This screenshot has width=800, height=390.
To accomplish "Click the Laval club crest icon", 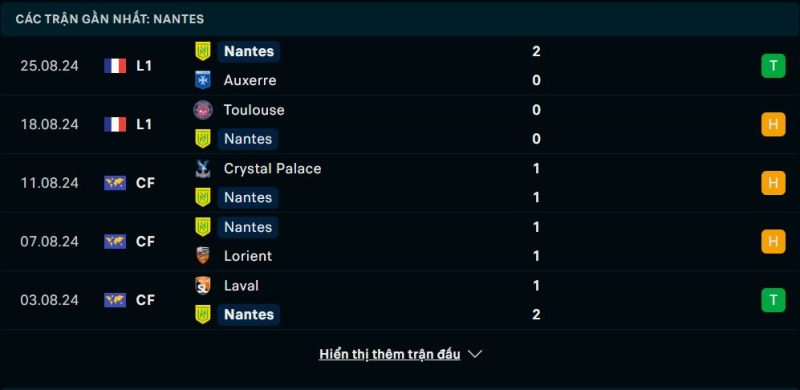I will [x=203, y=285].
